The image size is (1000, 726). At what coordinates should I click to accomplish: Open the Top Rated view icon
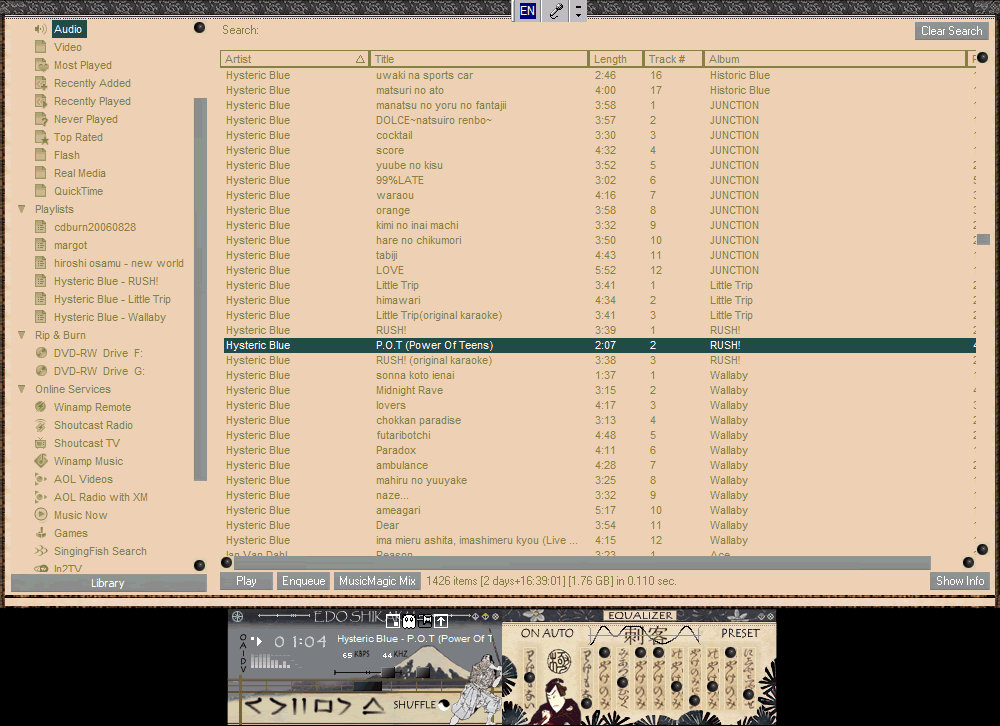click(x=41, y=137)
